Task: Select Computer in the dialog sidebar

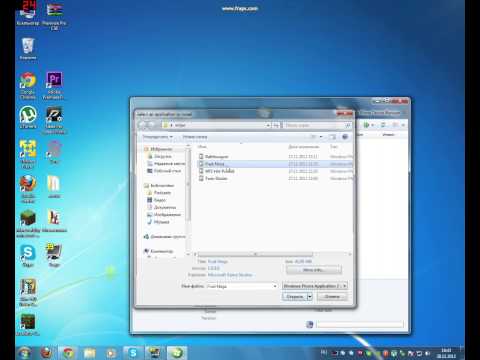Action: 159,251
